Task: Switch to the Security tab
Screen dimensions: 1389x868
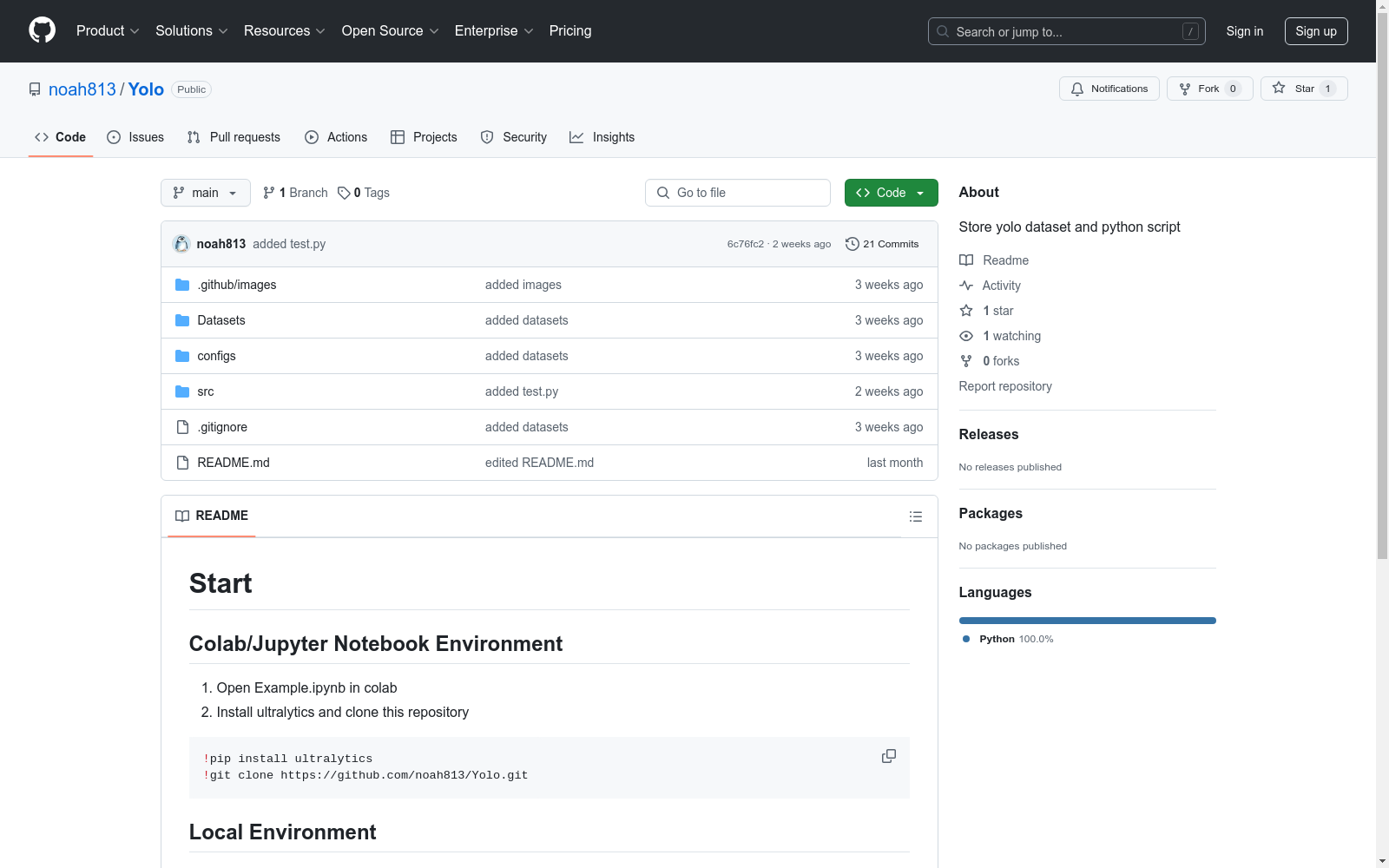Action: click(x=514, y=137)
